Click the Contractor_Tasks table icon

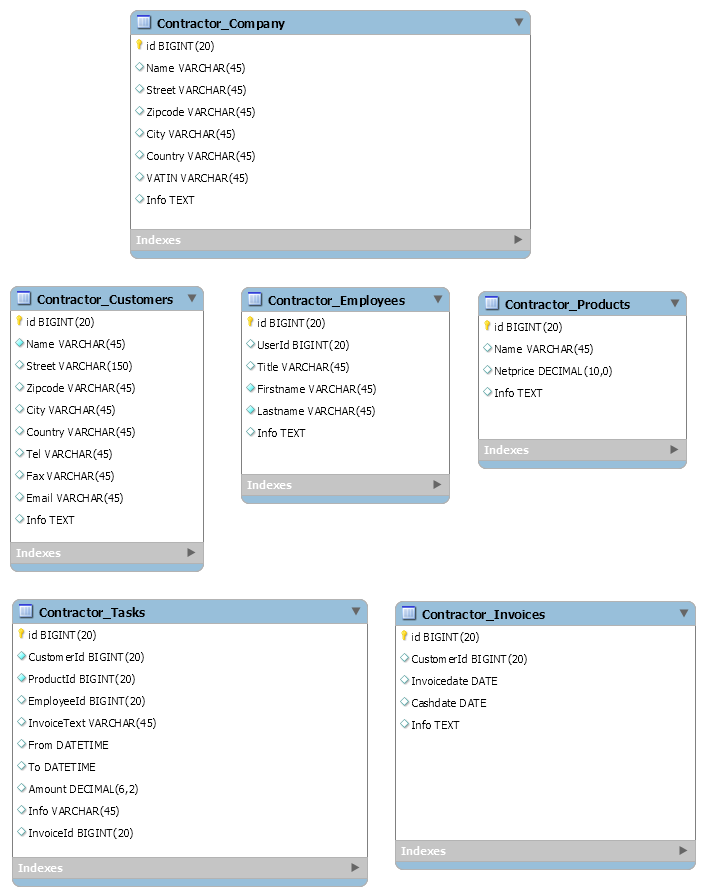(x=26, y=611)
